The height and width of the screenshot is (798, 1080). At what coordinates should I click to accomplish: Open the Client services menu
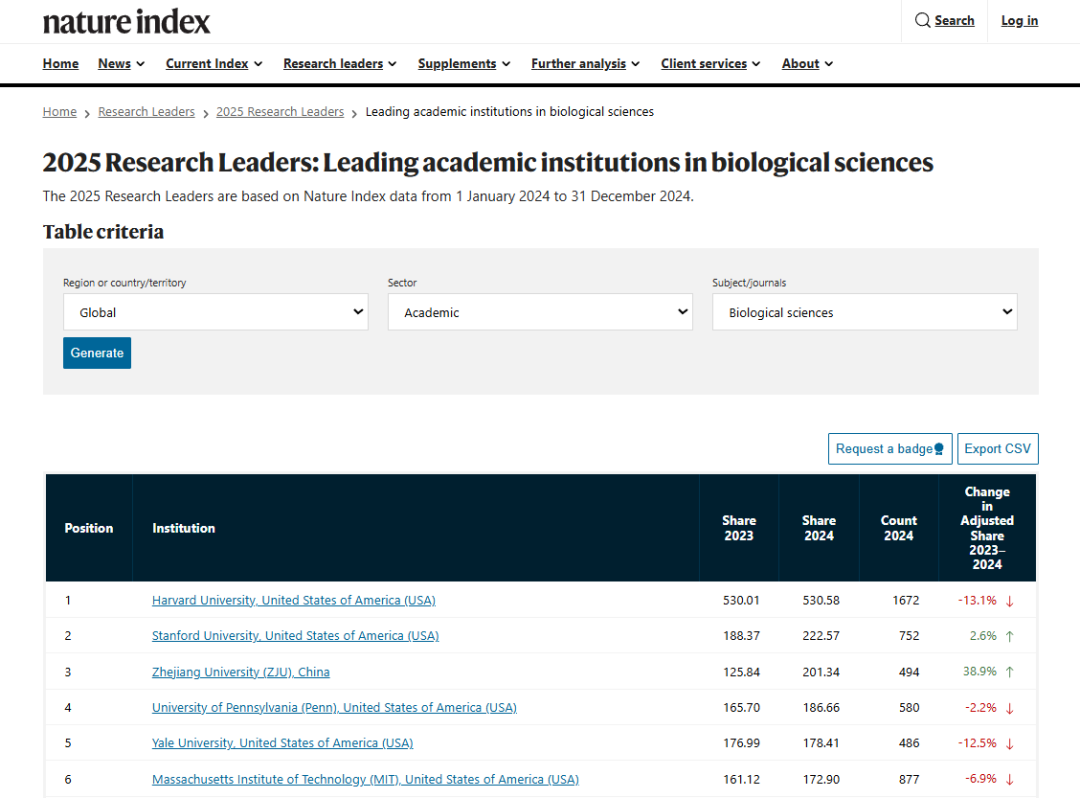711,63
